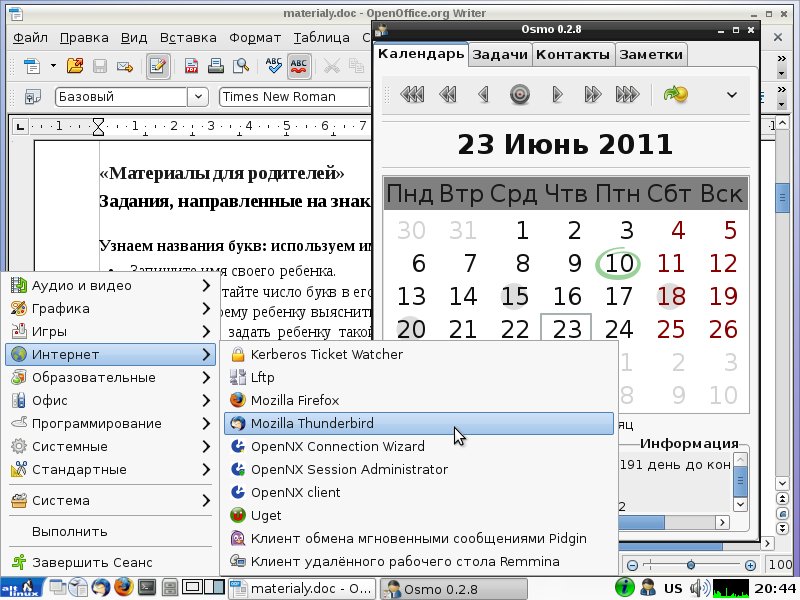The width and height of the screenshot is (800, 600).
Task: Toggle edit mode in Writer toolbar
Action: point(157,65)
